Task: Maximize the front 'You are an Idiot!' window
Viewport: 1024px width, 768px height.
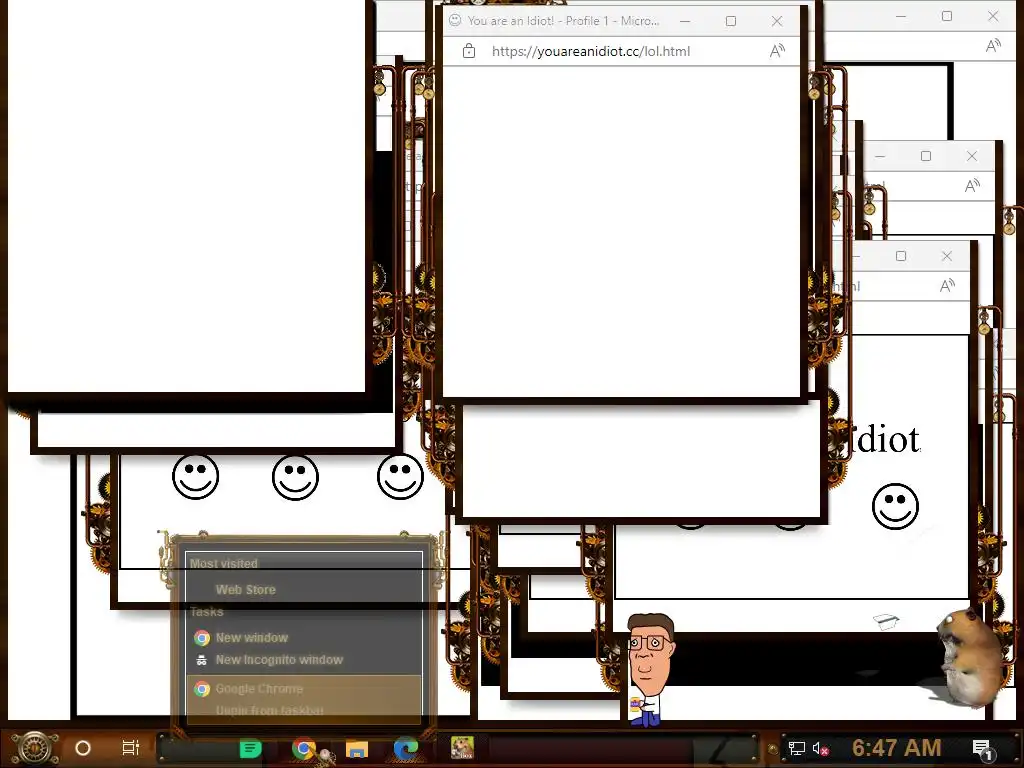Action: pos(731,21)
